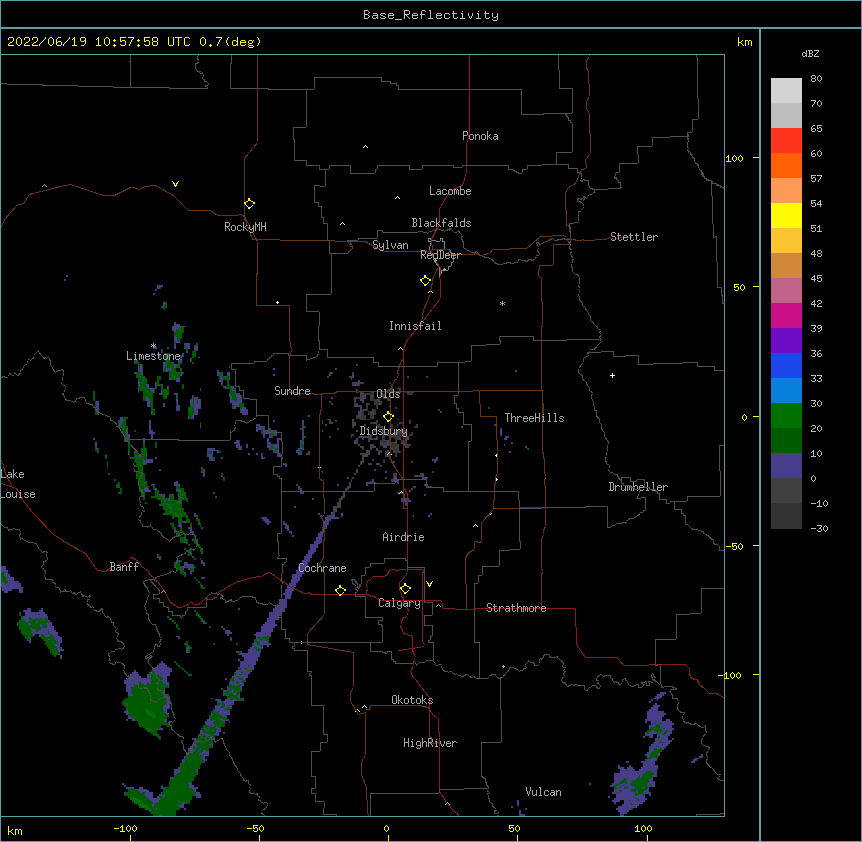
Task: Click the Limestone label
Action: [x=153, y=356]
